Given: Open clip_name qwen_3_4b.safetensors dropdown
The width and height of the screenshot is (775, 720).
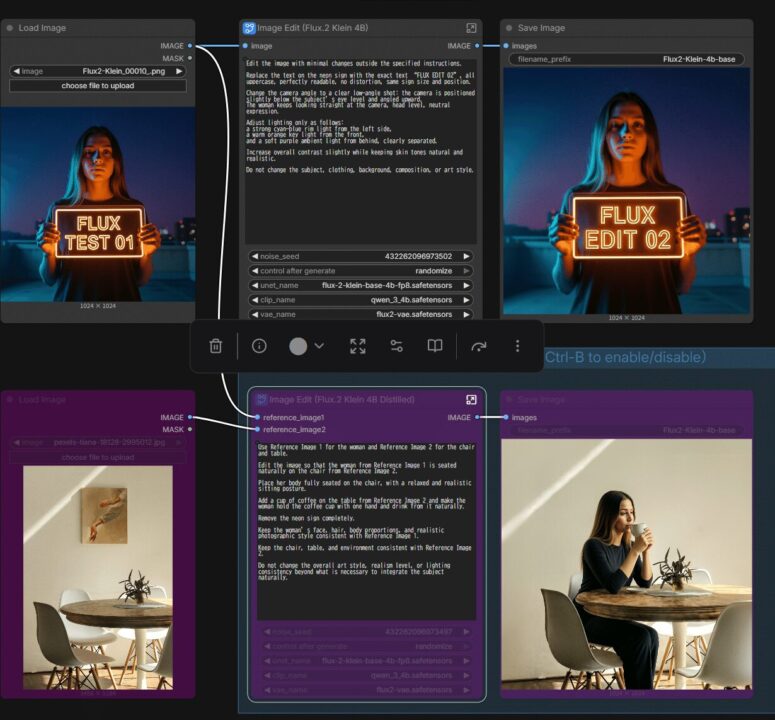Looking at the screenshot, I should (360, 300).
